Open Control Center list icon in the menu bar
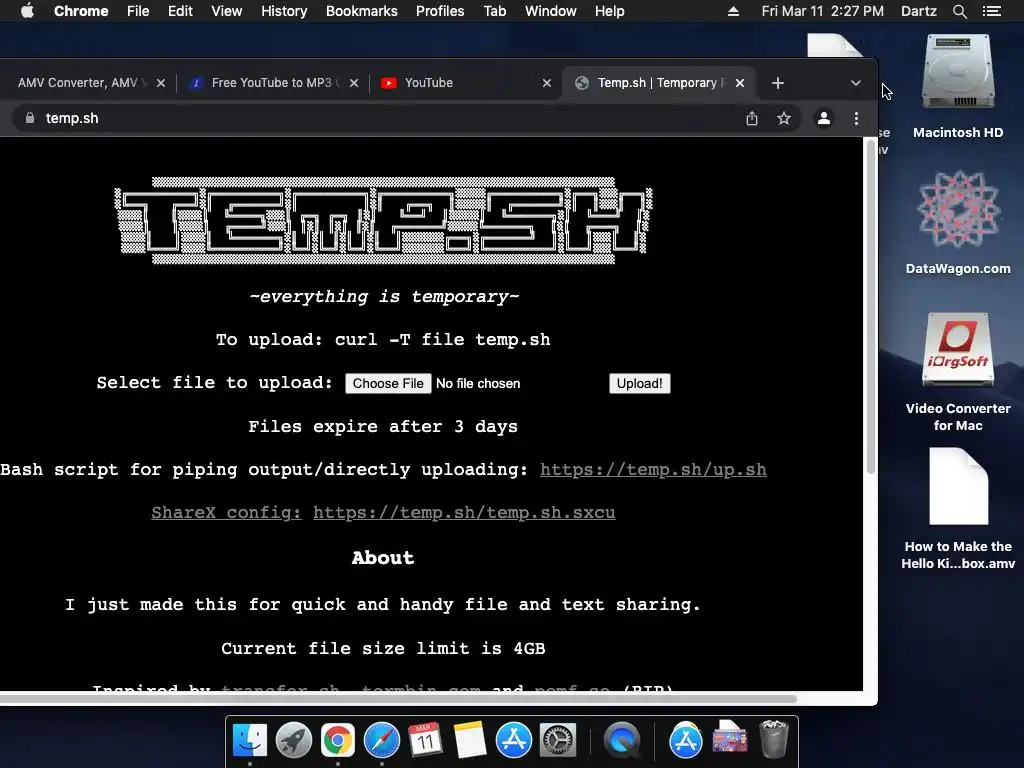The image size is (1024, 768). pos(991,11)
